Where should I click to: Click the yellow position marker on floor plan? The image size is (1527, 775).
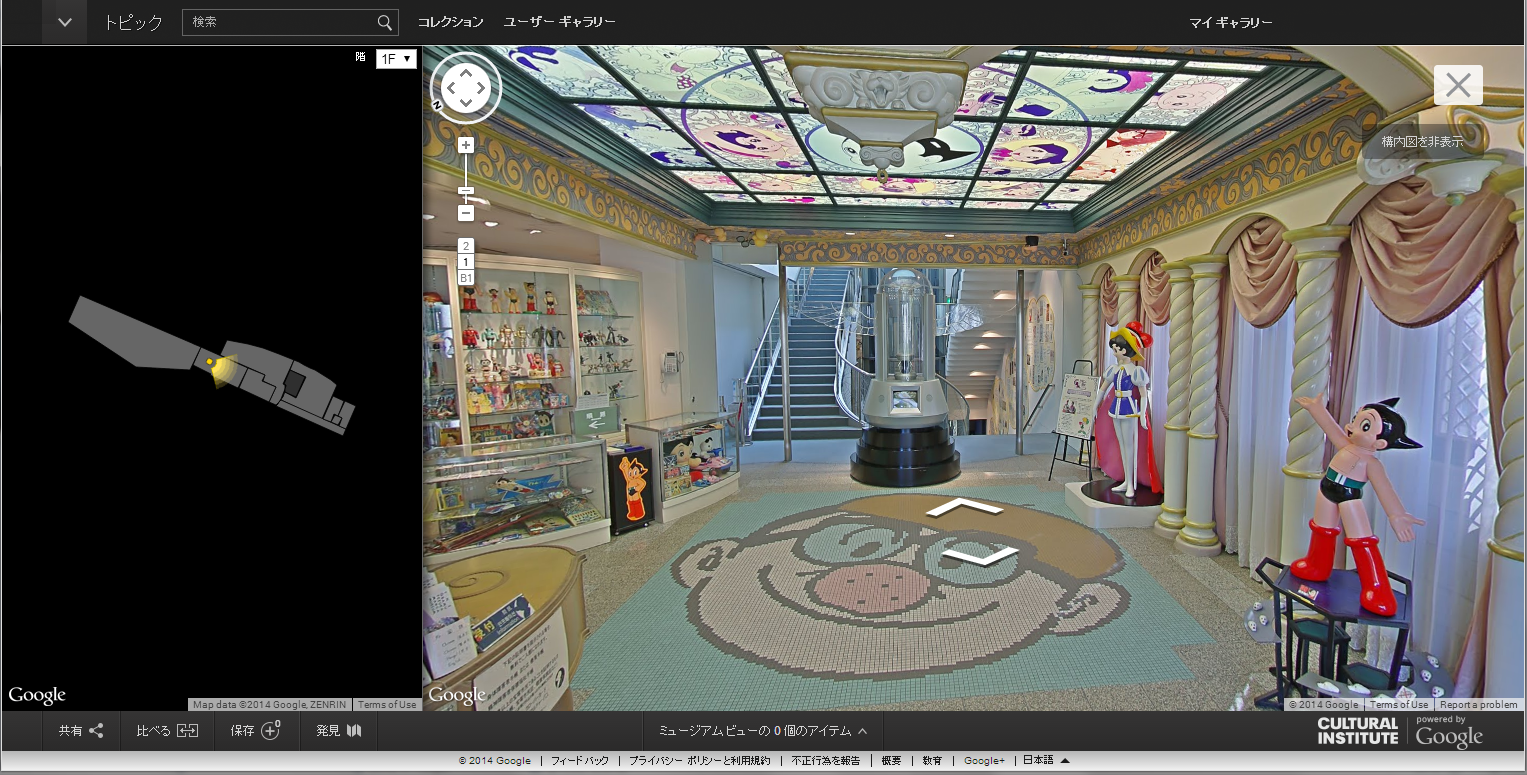[209, 362]
